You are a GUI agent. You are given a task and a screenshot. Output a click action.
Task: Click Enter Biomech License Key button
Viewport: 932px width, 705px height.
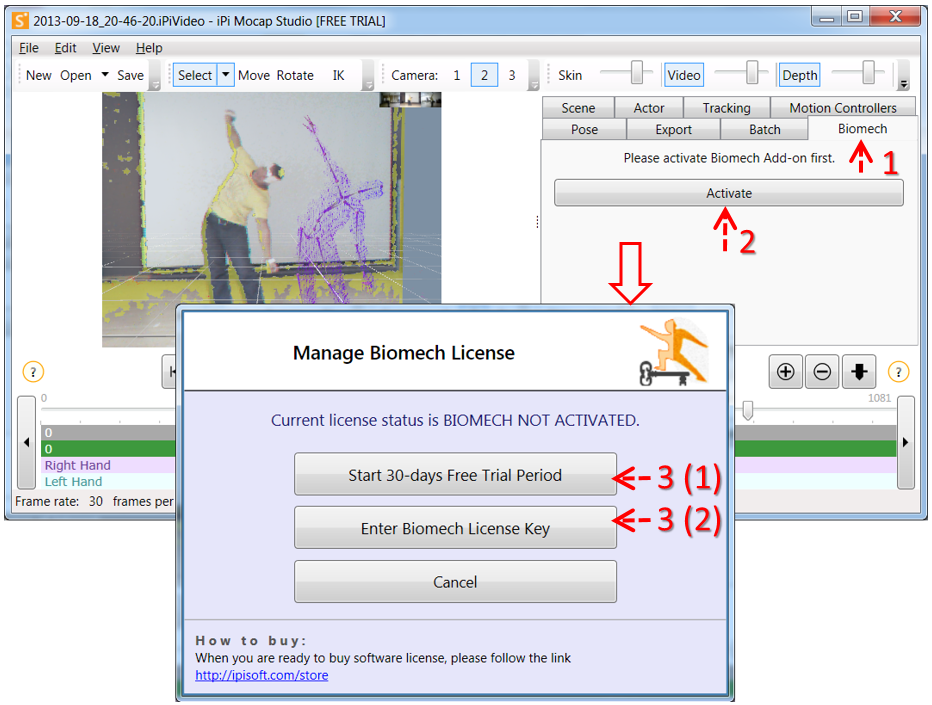coord(455,528)
